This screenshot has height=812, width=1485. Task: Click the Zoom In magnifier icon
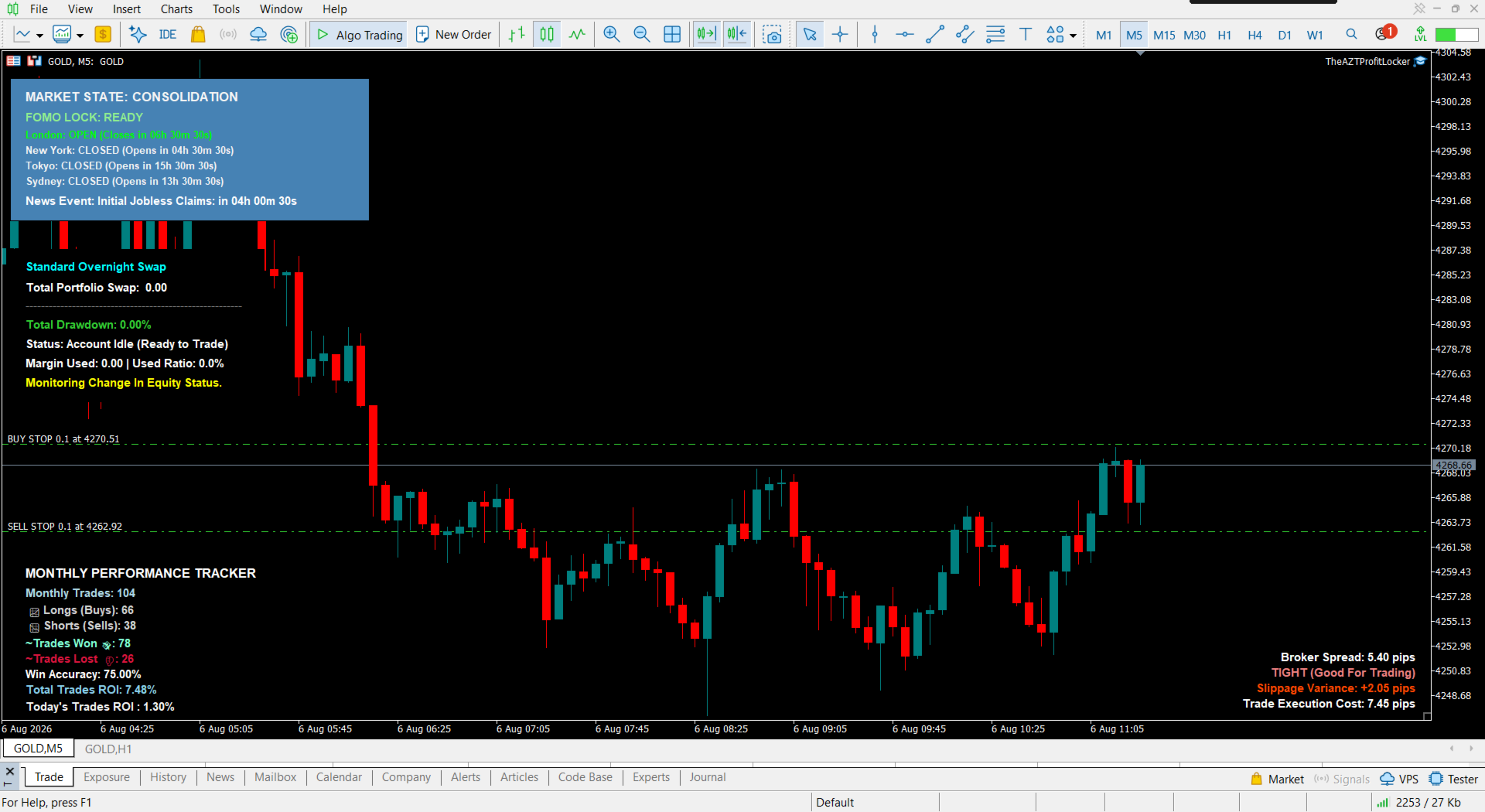tap(611, 35)
